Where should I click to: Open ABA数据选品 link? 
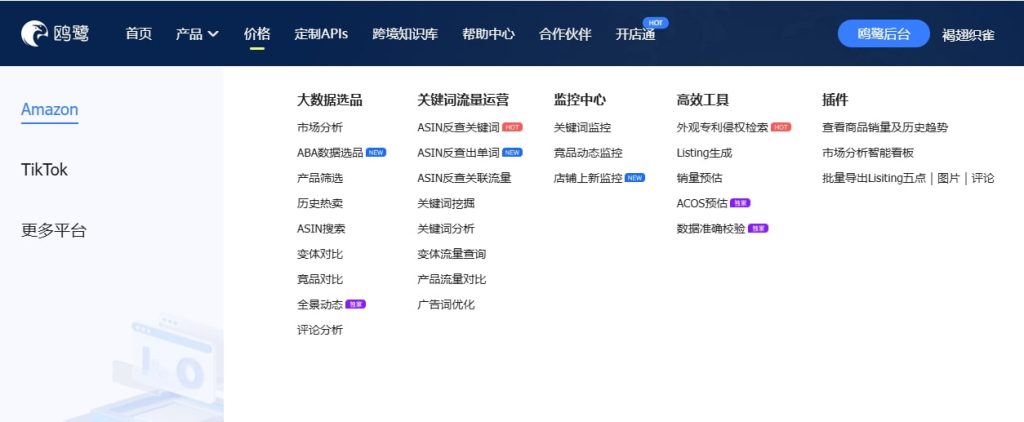tap(330, 153)
